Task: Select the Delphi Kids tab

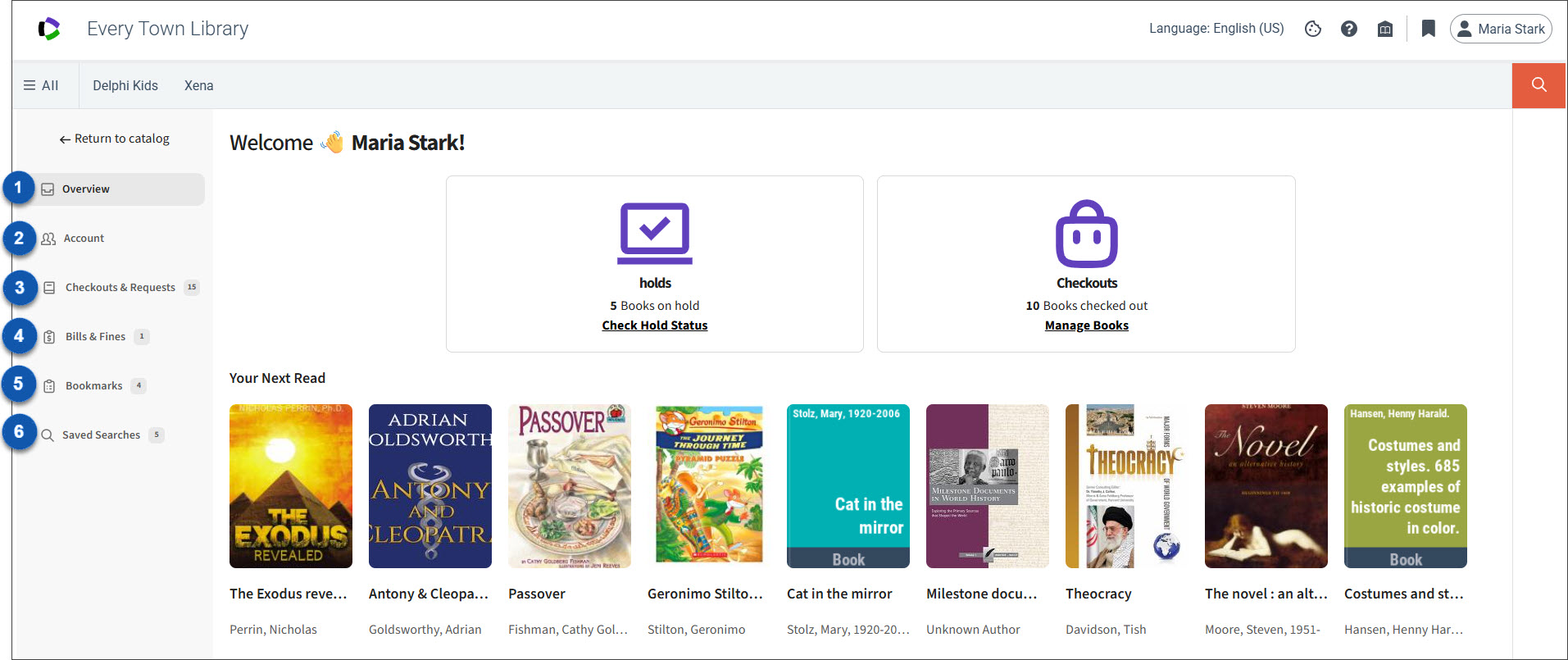Action: point(125,85)
